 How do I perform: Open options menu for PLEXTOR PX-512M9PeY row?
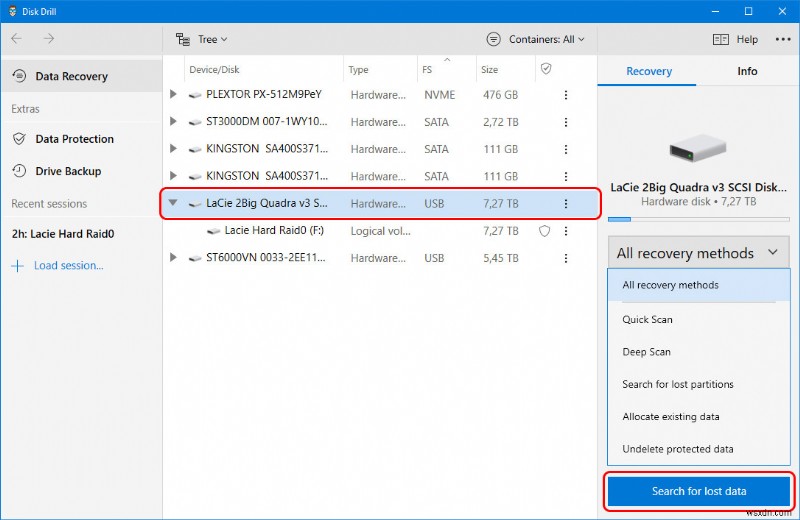coord(566,95)
